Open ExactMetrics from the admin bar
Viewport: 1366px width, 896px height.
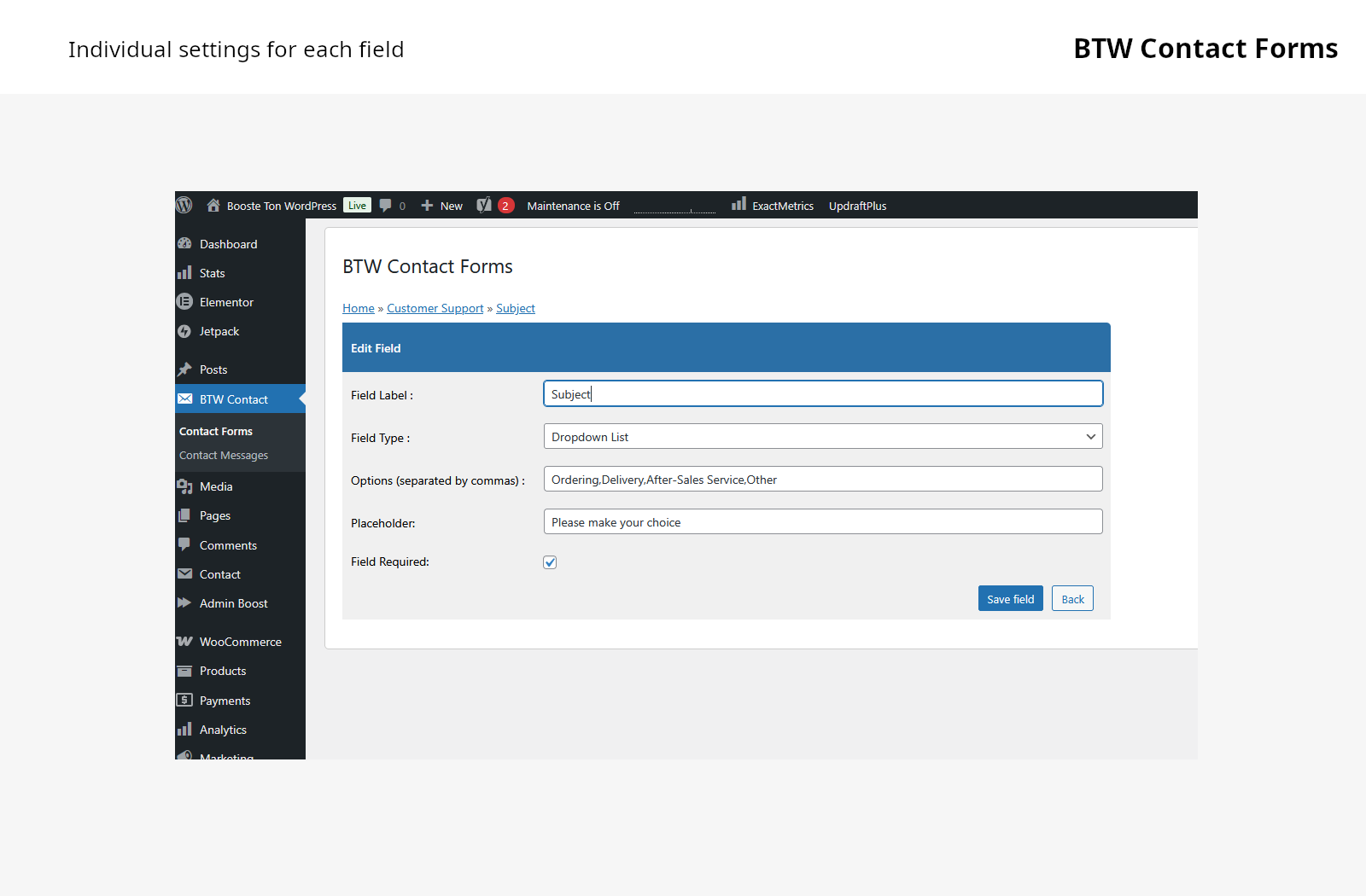tap(773, 206)
